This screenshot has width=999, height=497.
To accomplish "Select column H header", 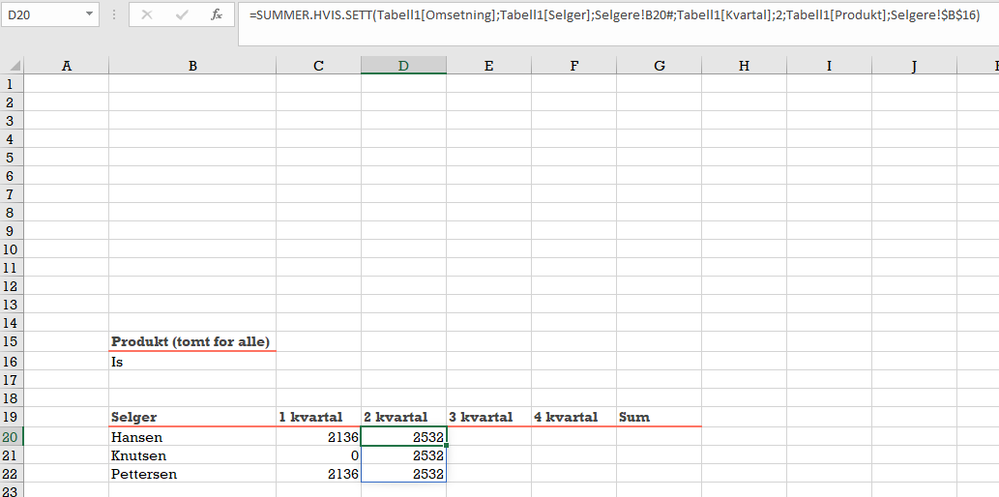I will (744, 66).
